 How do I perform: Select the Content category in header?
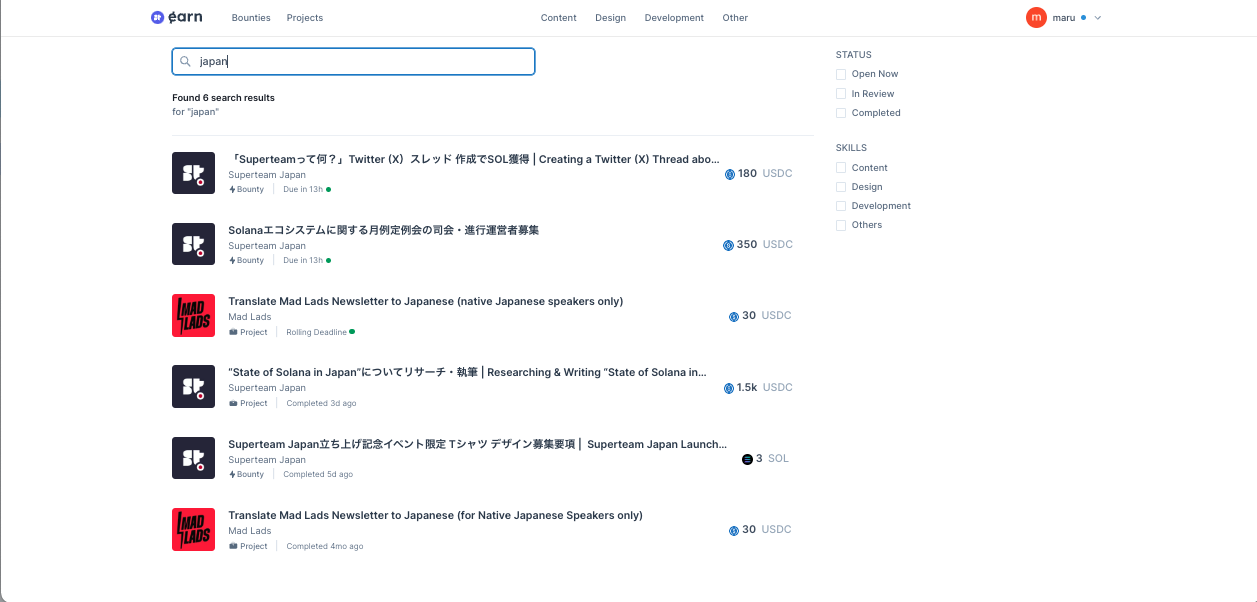click(559, 18)
